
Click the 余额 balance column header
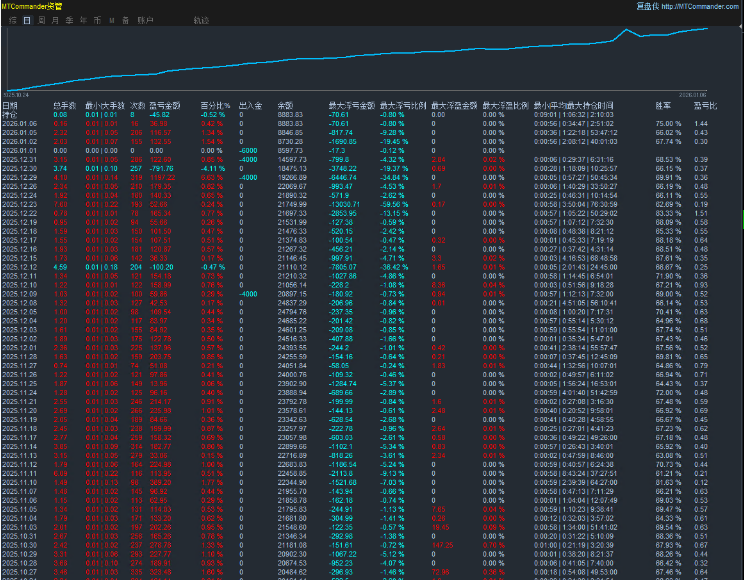(x=285, y=105)
